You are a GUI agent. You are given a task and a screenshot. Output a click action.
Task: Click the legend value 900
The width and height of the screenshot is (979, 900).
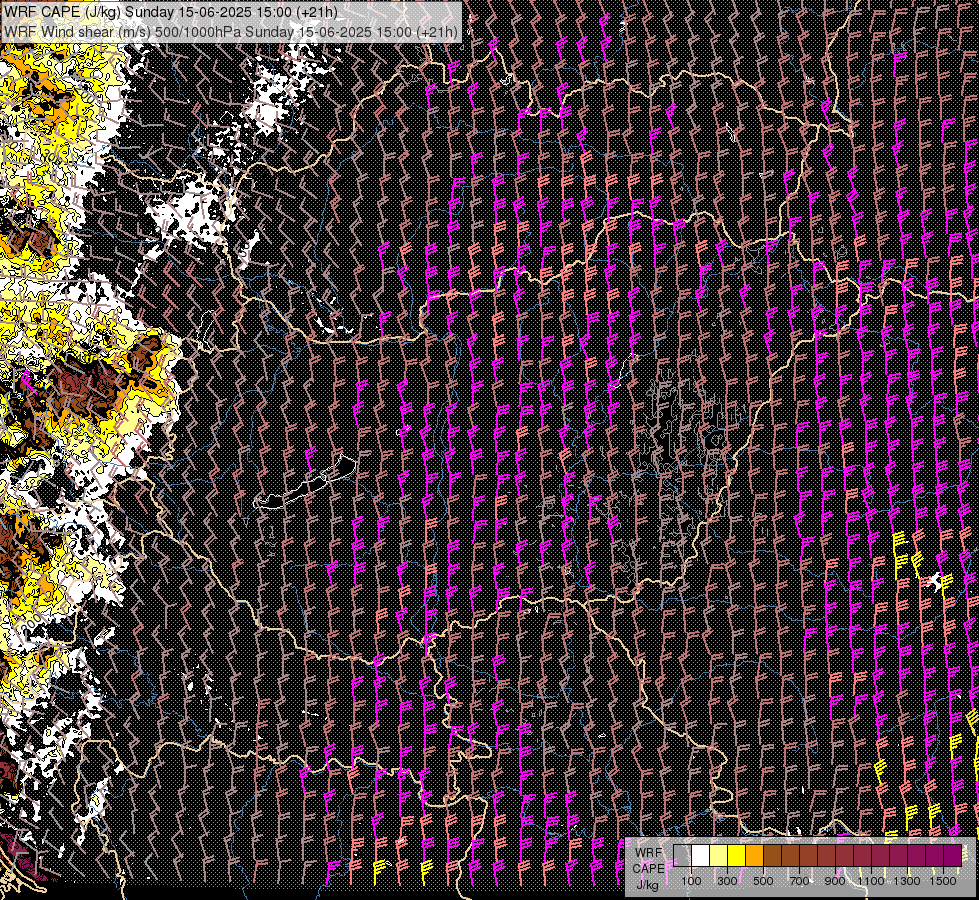point(835,881)
